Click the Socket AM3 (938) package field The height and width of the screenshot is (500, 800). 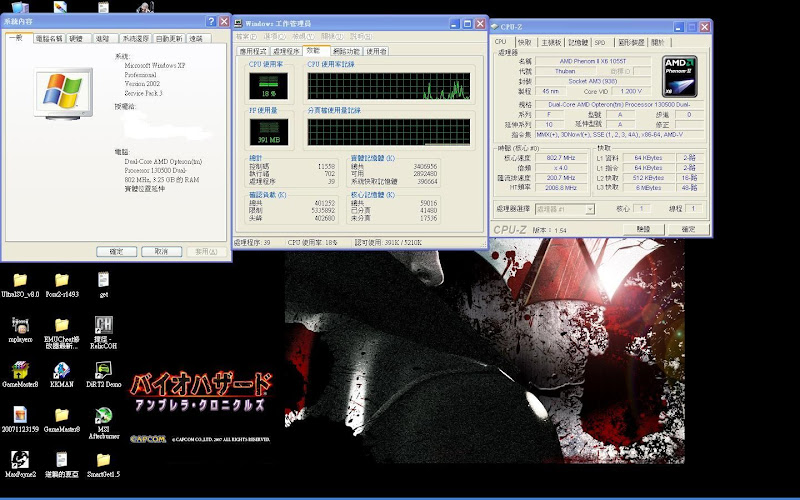coord(593,81)
